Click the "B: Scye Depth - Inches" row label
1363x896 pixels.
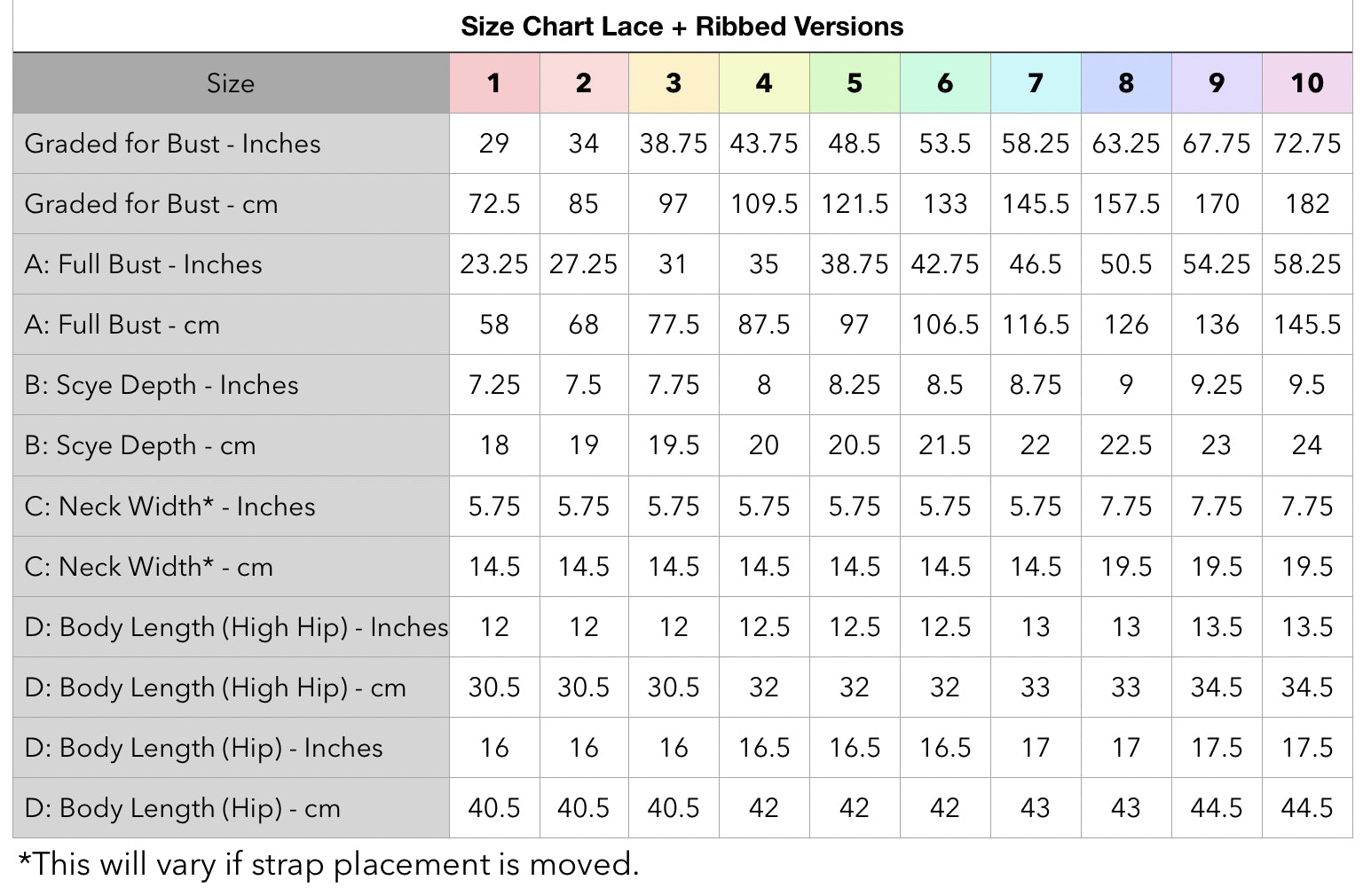(x=162, y=385)
